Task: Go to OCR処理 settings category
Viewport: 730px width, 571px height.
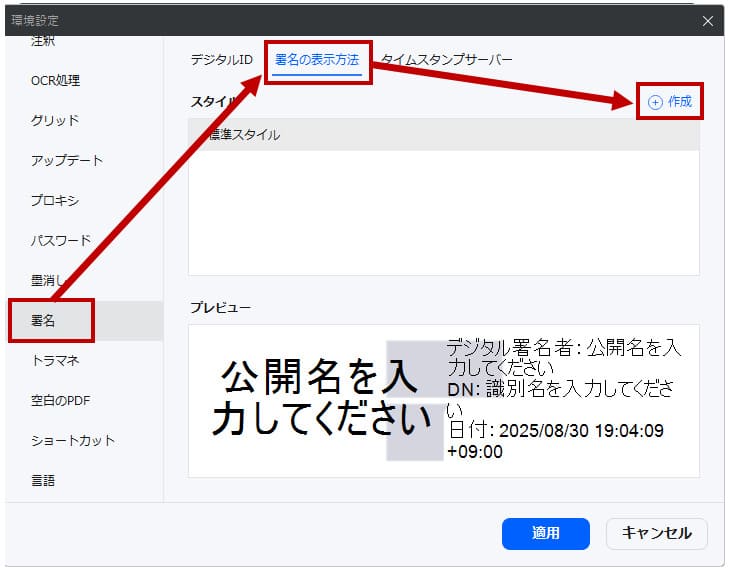Action: point(55,80)
